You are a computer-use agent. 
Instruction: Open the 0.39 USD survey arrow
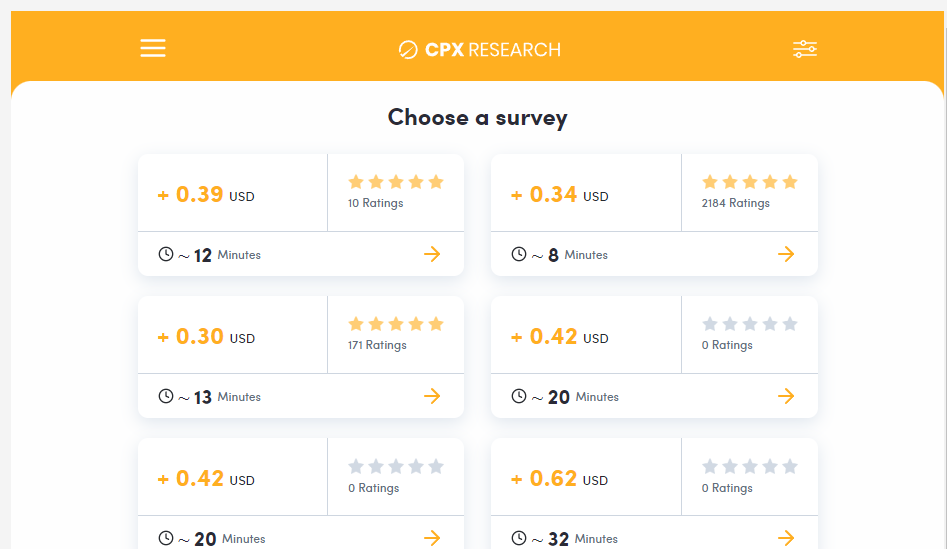[x=432, y=254]
